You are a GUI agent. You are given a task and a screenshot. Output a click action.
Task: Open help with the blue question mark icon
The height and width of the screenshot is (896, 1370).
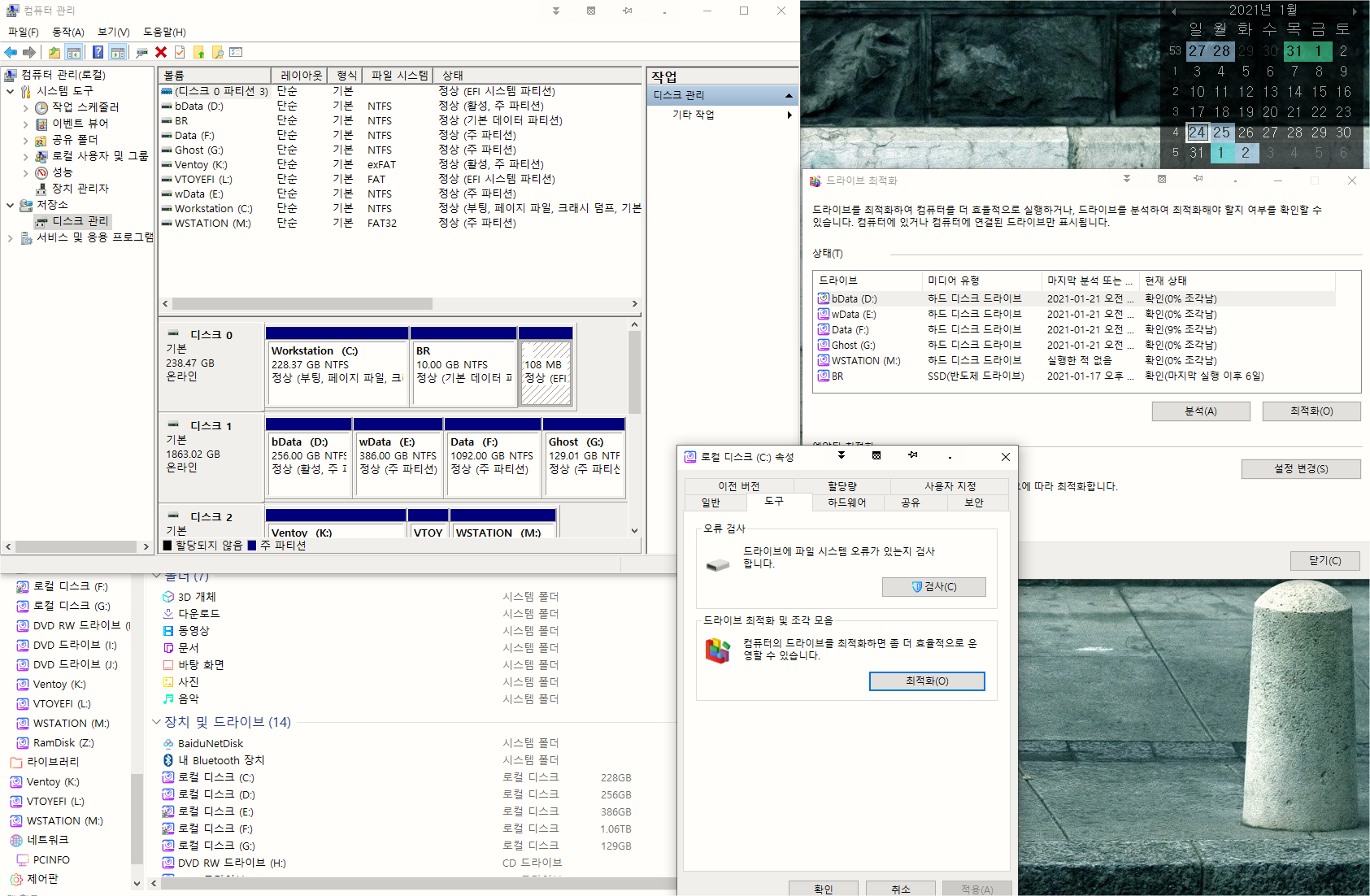click(98, 52)
